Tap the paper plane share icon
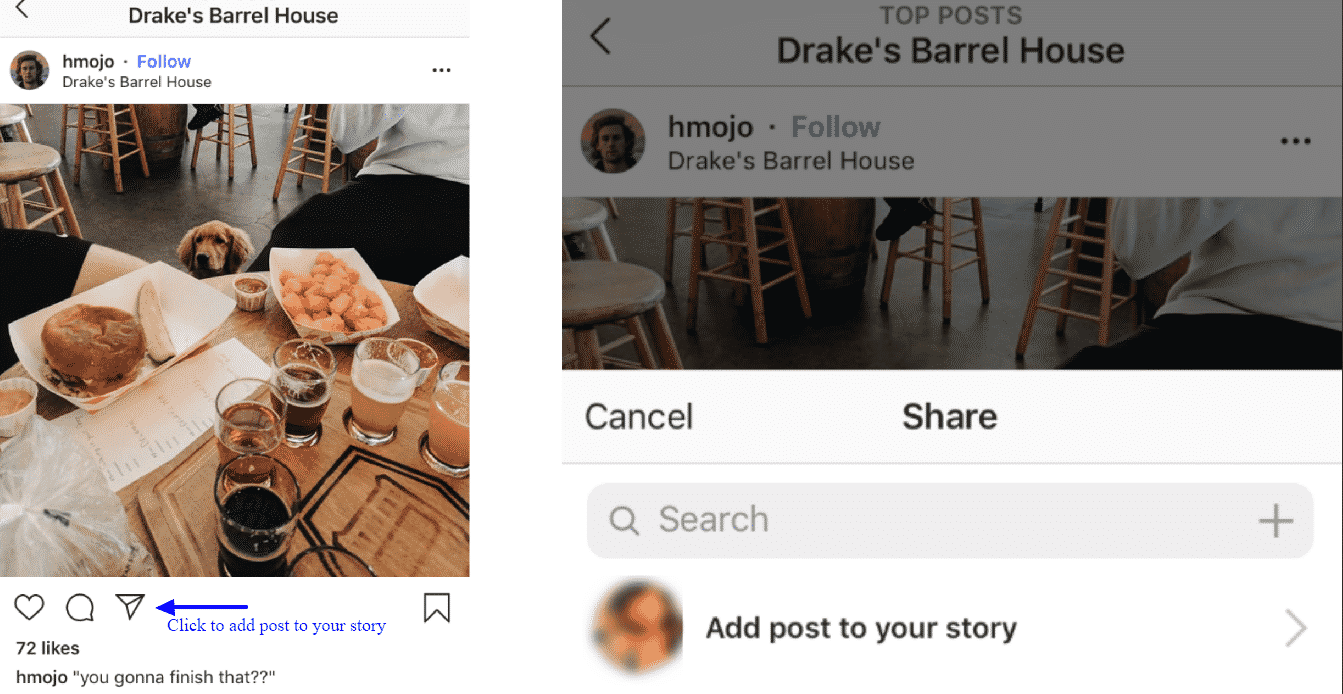This screenshot has height=694, width=1343. click(x=131, y=606)
